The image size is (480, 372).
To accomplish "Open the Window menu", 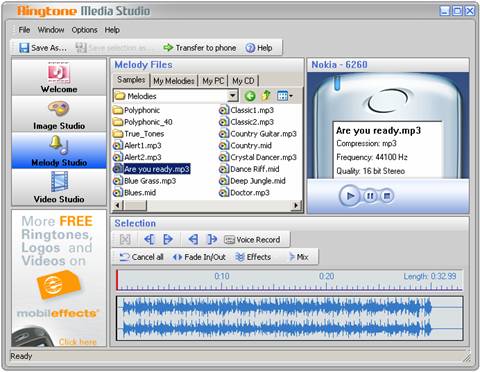I will 51,30.
